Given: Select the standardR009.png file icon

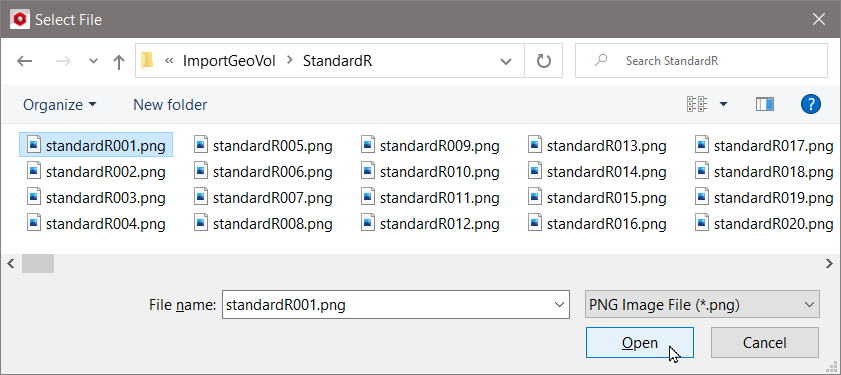Looking at the screenshot, I should pyautogui.click(x=368, y=145).
